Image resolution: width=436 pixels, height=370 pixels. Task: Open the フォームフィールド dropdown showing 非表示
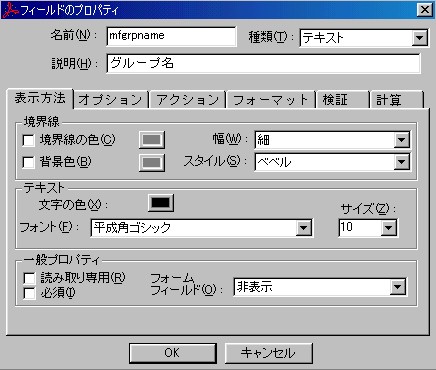click(x=320, y=287)
